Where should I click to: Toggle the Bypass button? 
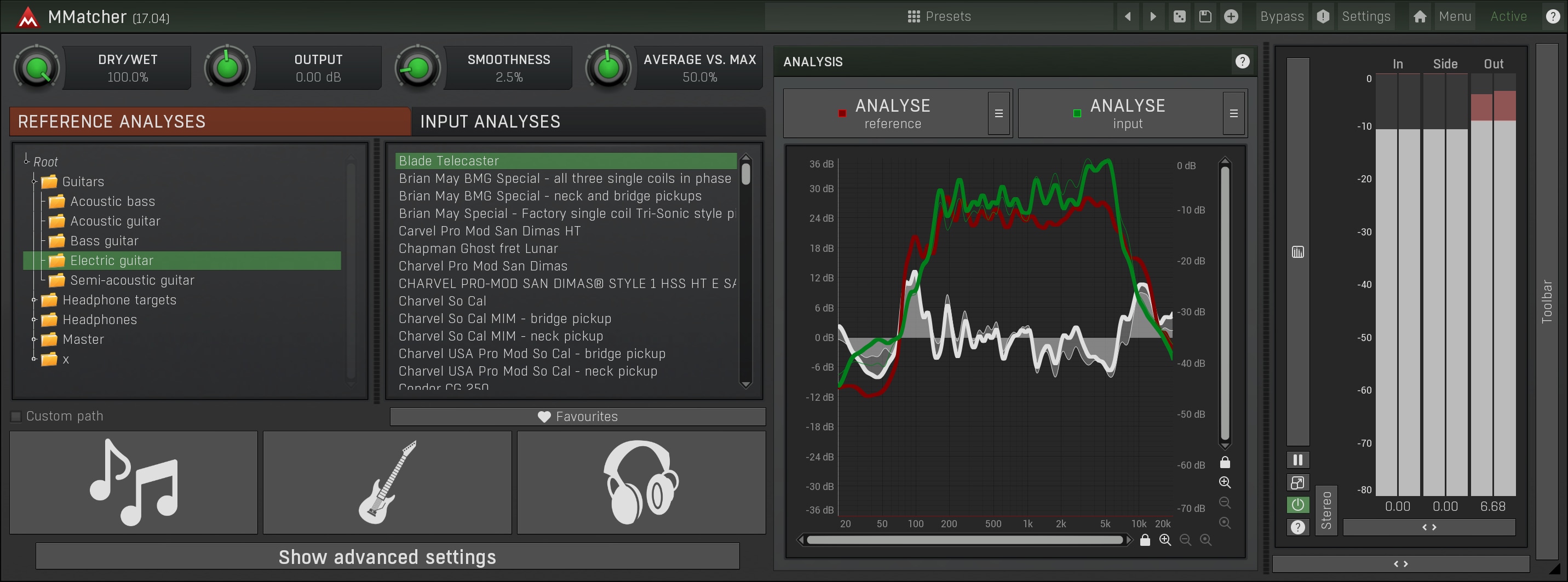[x=1282, y=16]
